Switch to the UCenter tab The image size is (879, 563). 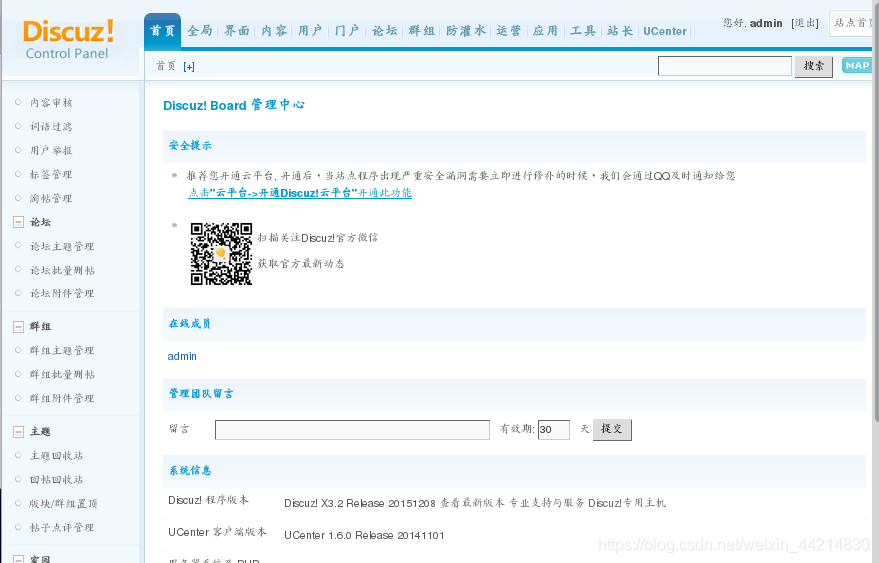coord(665,31)
